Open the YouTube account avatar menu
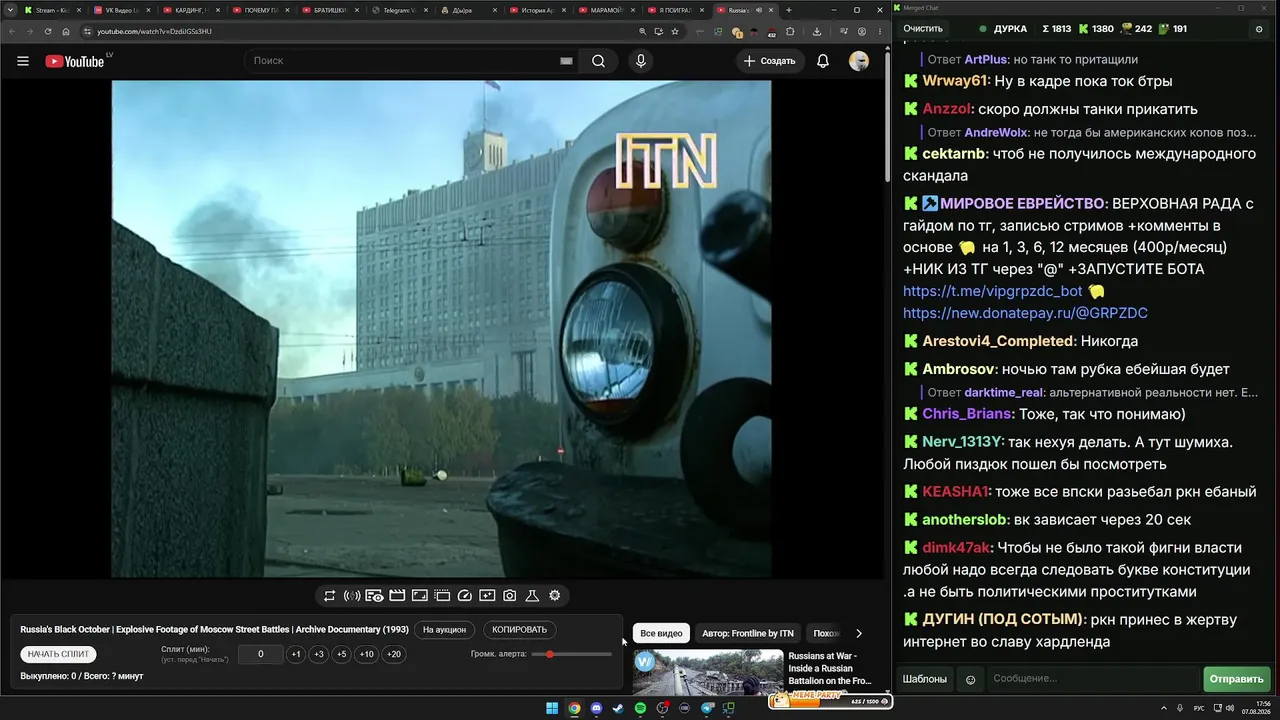Viewport: 1280px width, 720px height. [859, 61]
